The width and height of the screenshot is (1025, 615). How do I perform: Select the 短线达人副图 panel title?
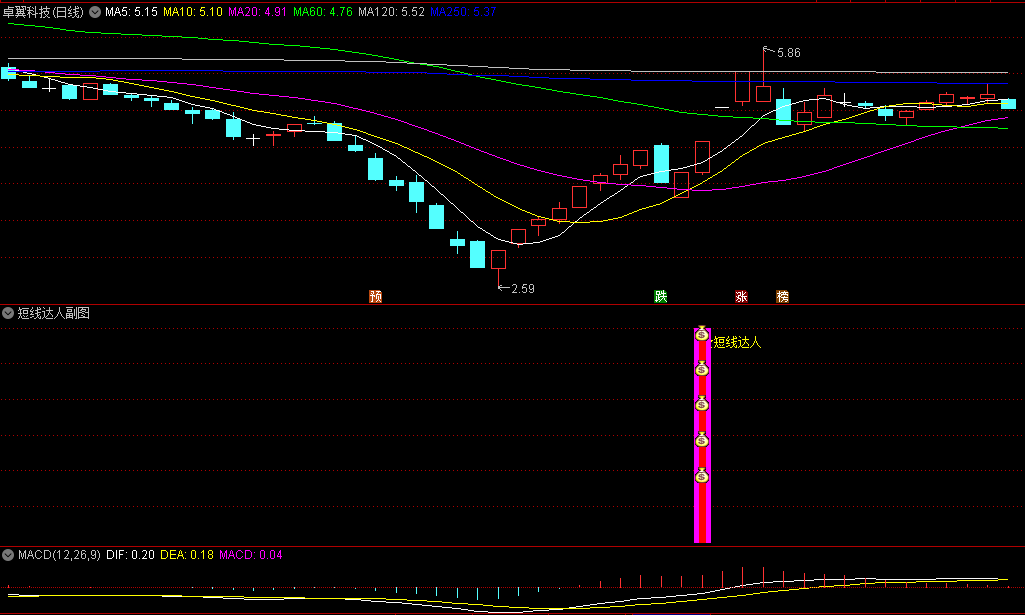point(54,313)
